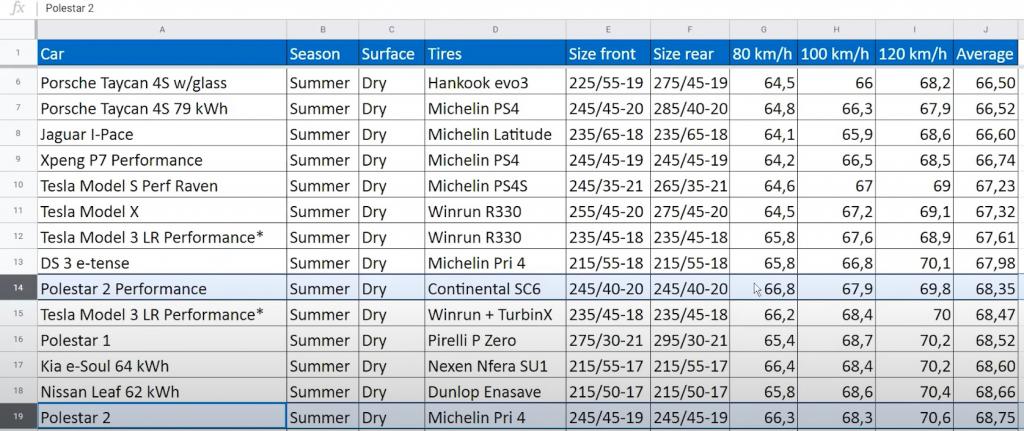Click the fx formula icon
The height and width of the screenshot is (431, 1024).
(18, 8)
